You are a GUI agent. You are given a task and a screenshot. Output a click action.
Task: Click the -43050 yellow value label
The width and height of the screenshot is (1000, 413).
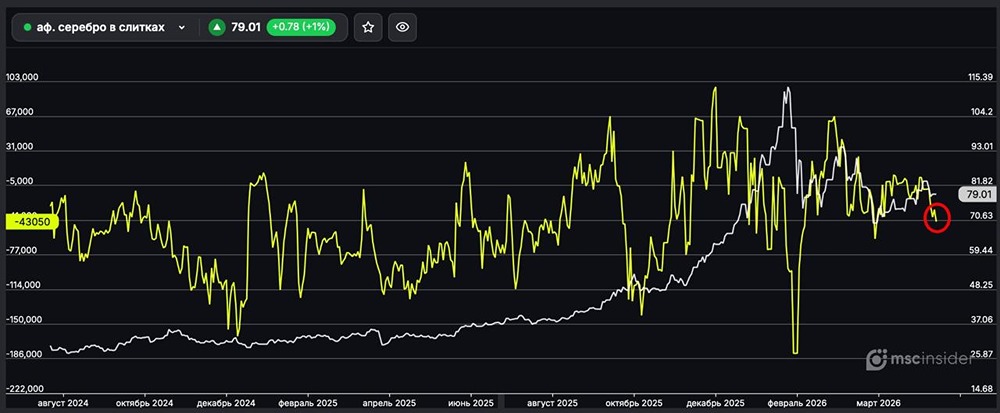(32, 221)
